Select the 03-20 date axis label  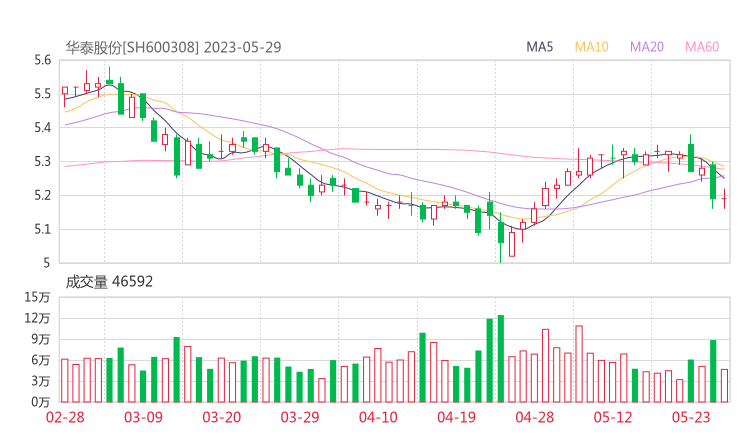pyautogui.click(x=222, y=417)
